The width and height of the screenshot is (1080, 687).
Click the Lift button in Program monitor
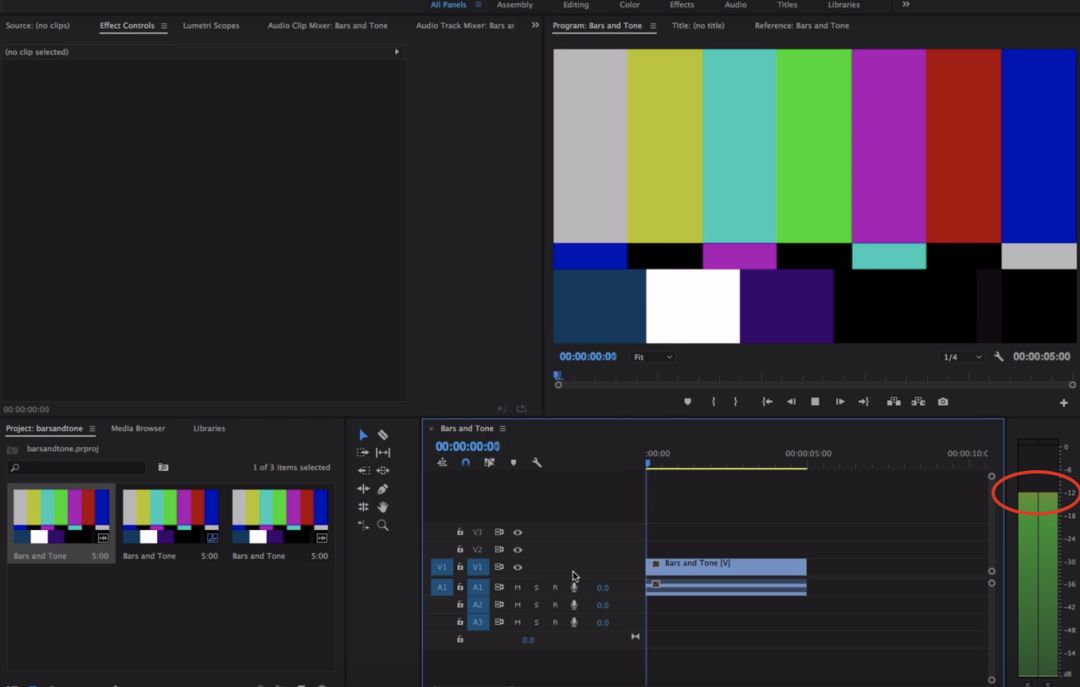(x=893, y=402)
